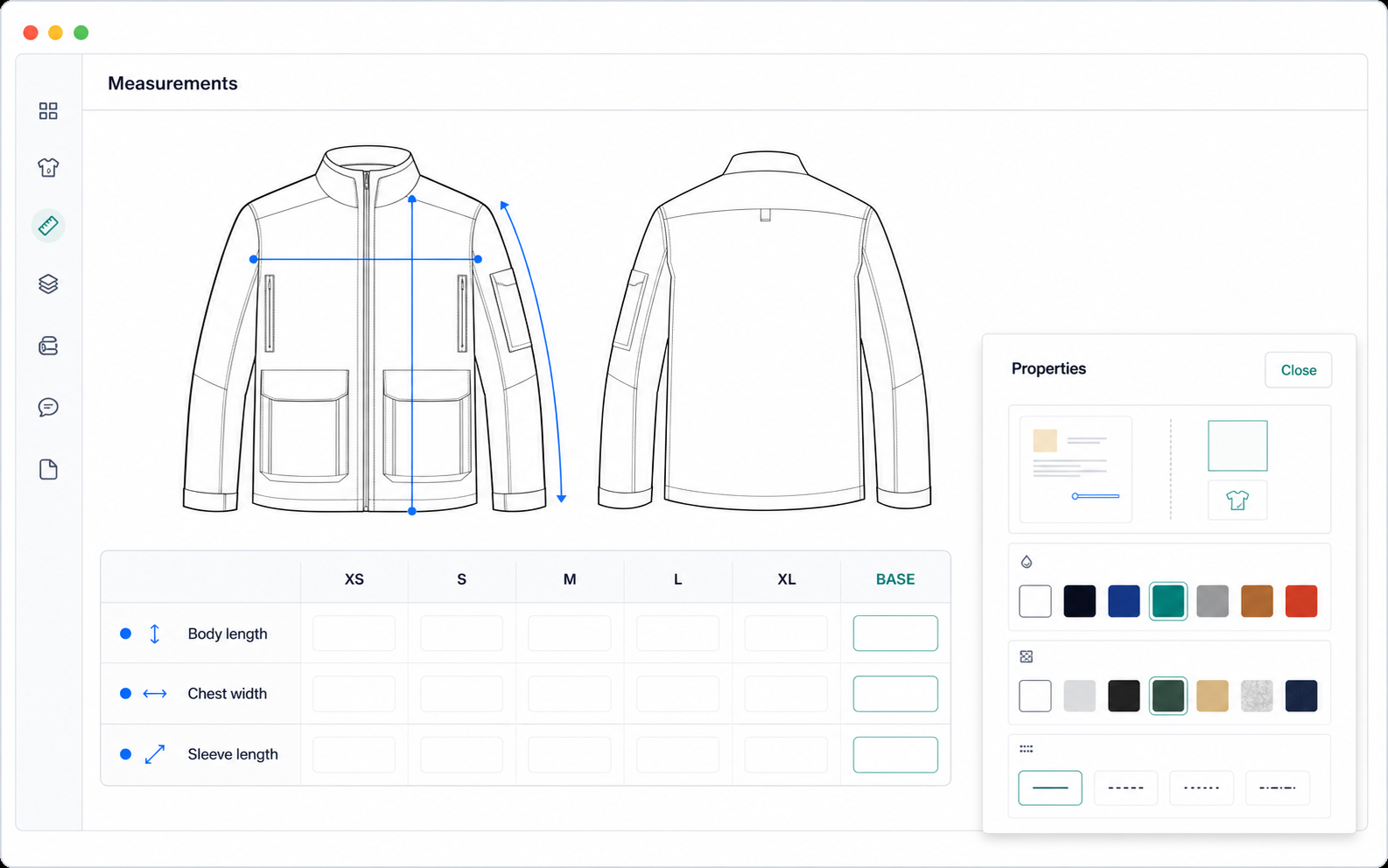This screenshot has height=868, width=1388.
Task: Open the fabric roll icon in sidebar
Action: coord(48,346)
